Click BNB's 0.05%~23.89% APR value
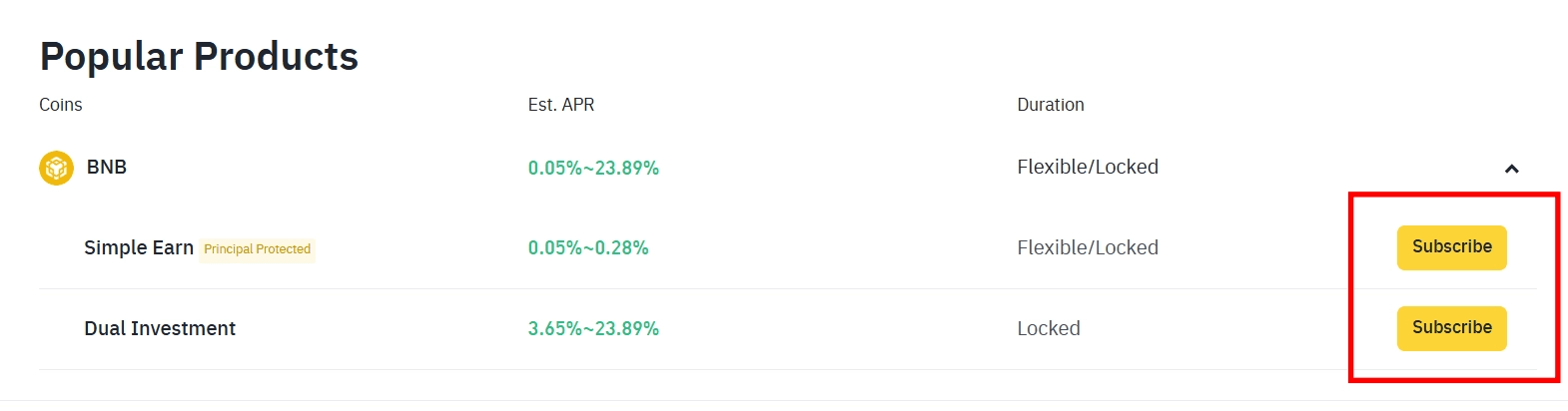 click(593, 168)
